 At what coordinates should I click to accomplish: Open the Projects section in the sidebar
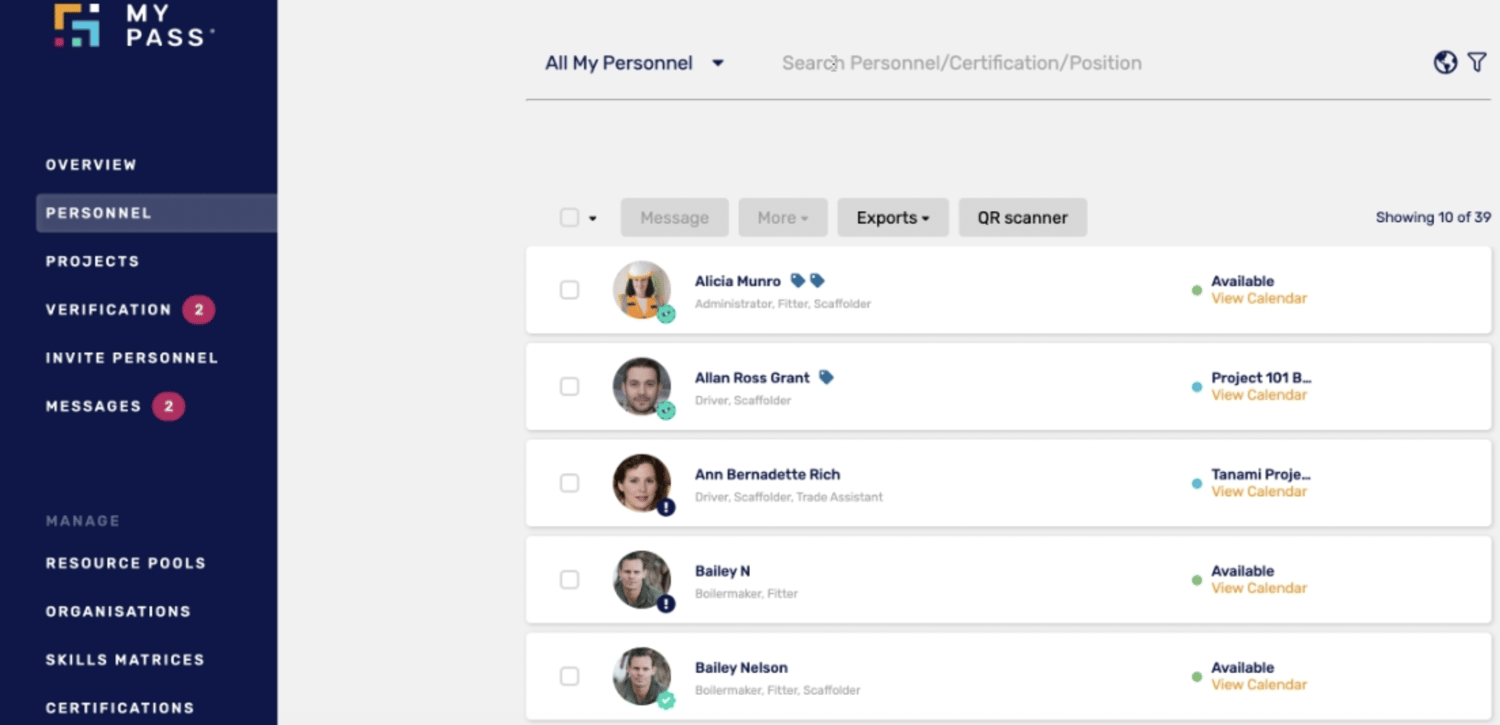pos(92,261)
